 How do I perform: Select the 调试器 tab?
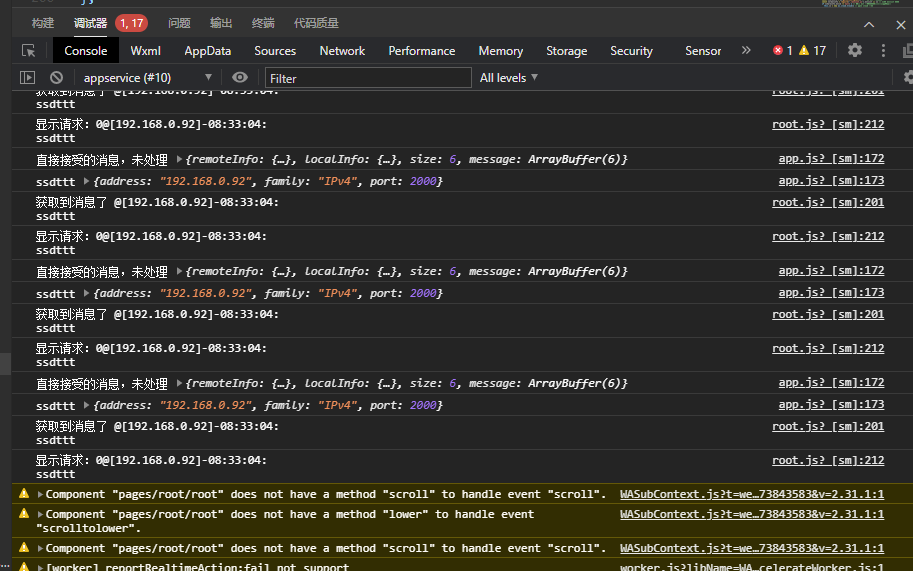90,23
